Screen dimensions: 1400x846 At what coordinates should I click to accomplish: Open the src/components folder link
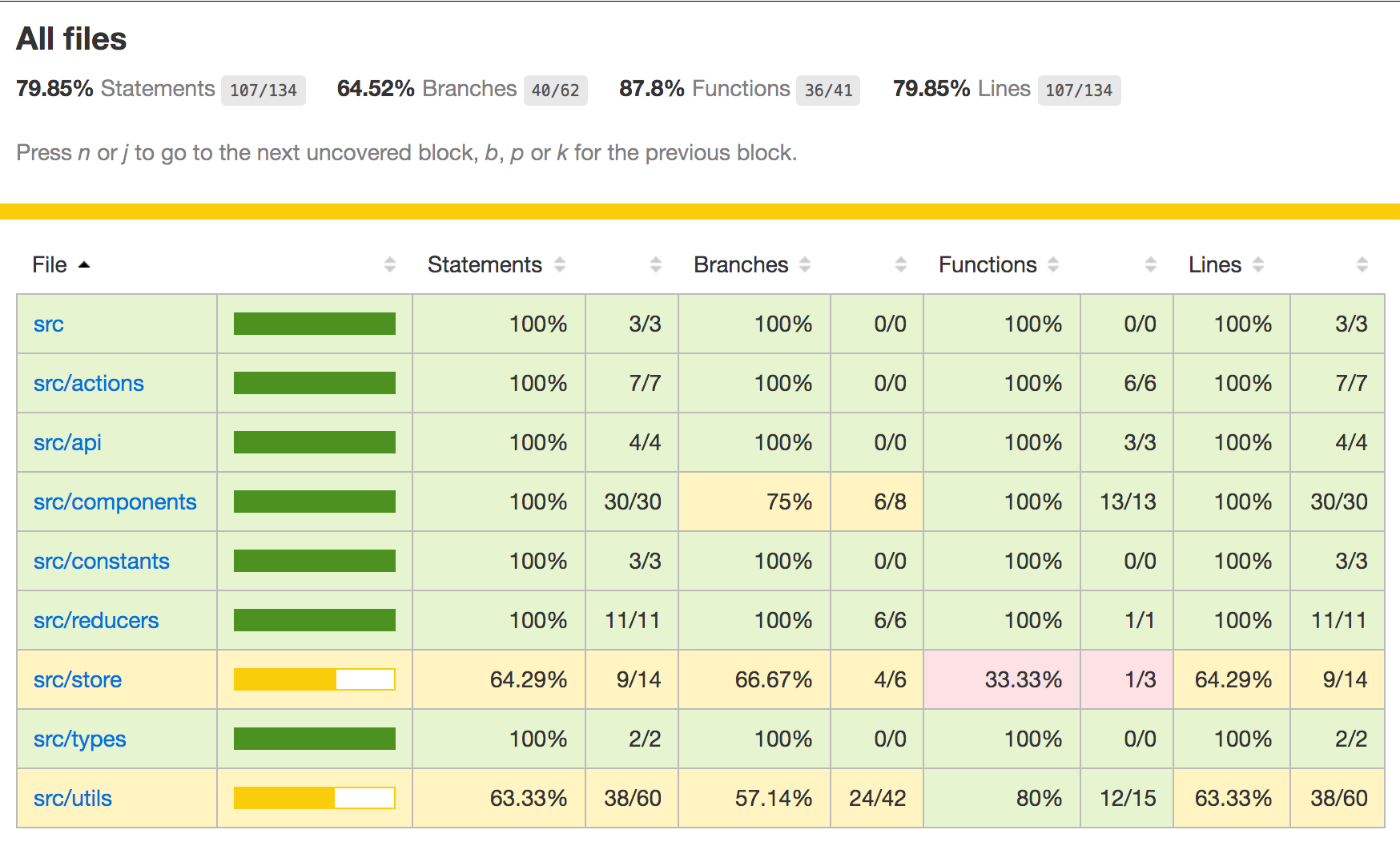click(115, 502)
